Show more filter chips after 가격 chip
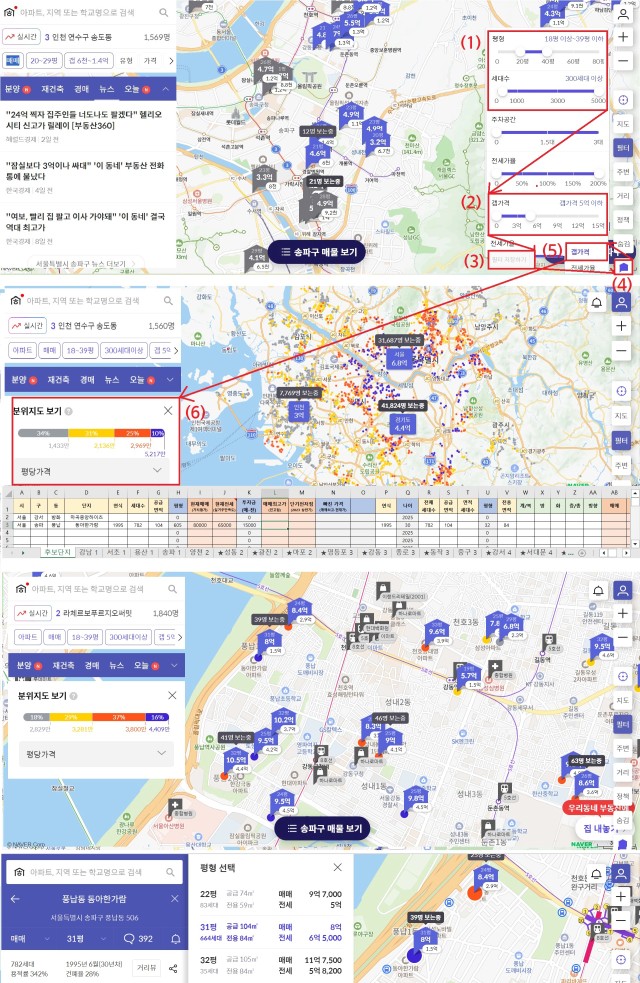Image resolution: width=640 pixels, height=983 pixels. [170, 61]
